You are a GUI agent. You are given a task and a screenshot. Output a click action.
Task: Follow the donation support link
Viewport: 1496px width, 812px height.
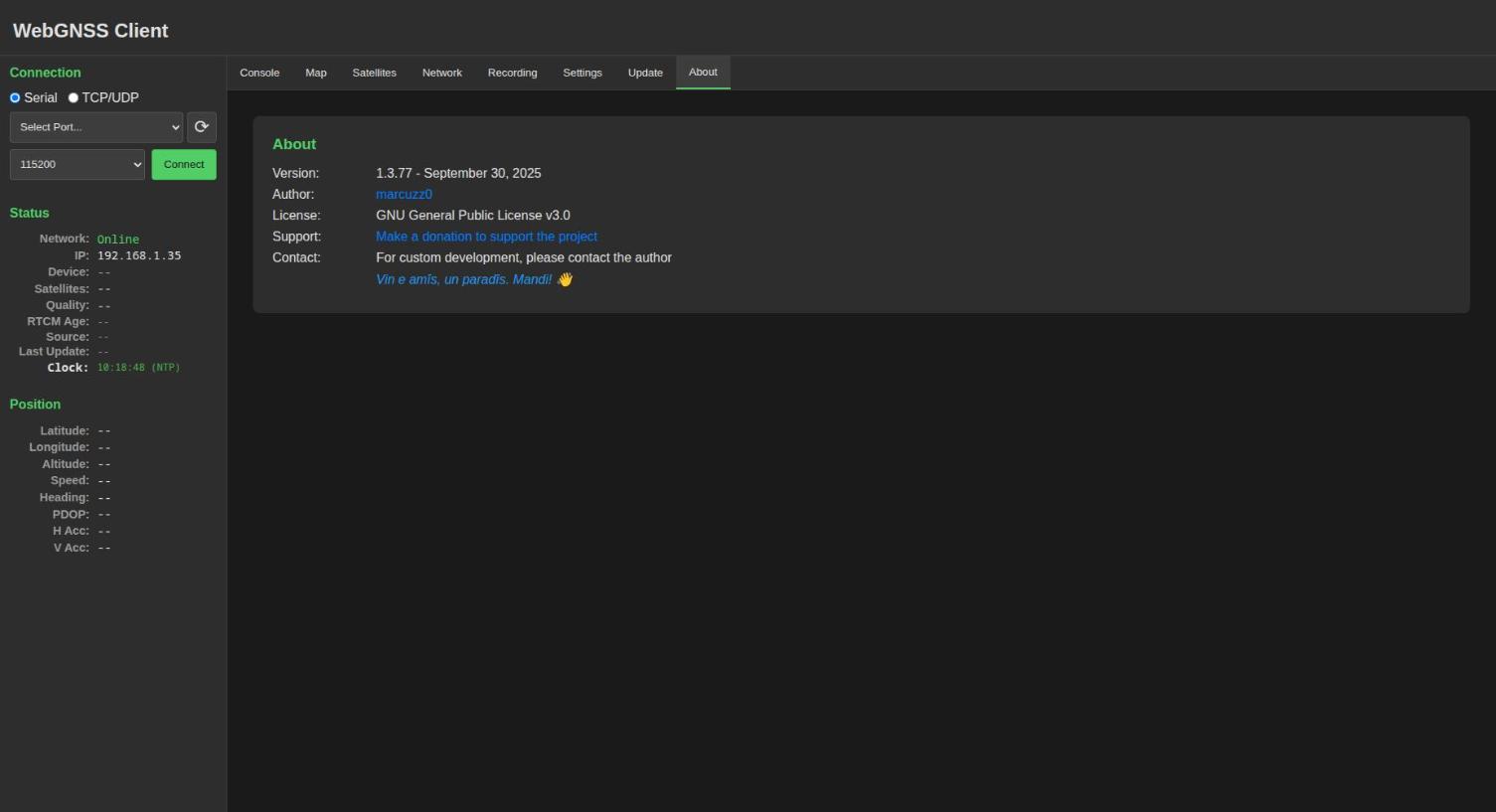(486, 237)
